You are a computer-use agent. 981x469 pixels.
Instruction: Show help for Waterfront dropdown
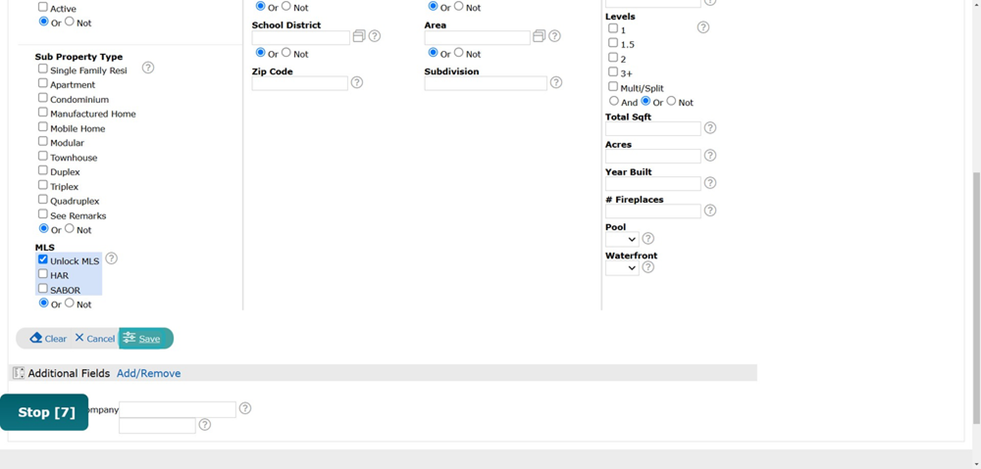648,267
